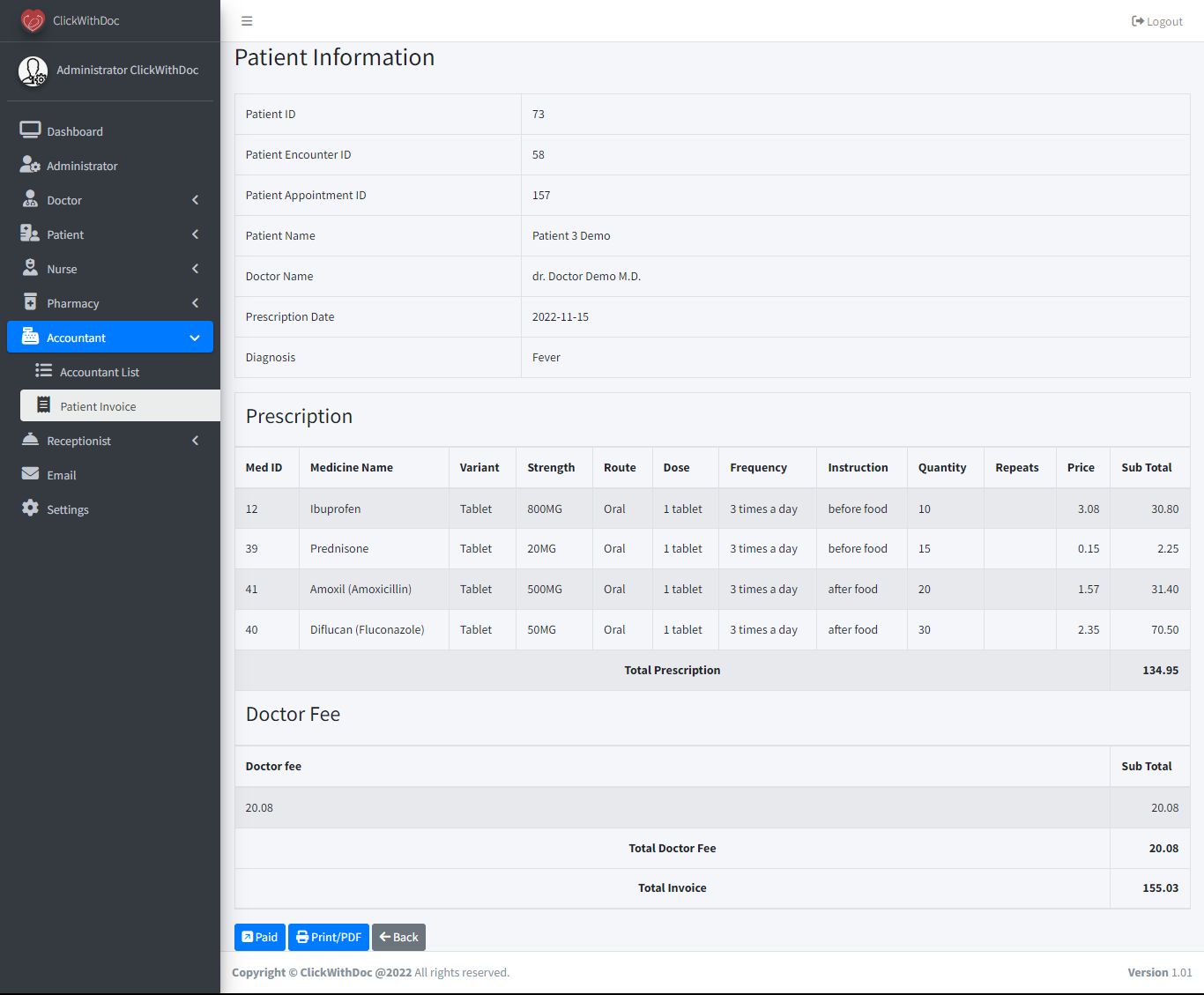1204x995 pixels.
Task: Log out using the Logout link
Action: click(1156, 21)
